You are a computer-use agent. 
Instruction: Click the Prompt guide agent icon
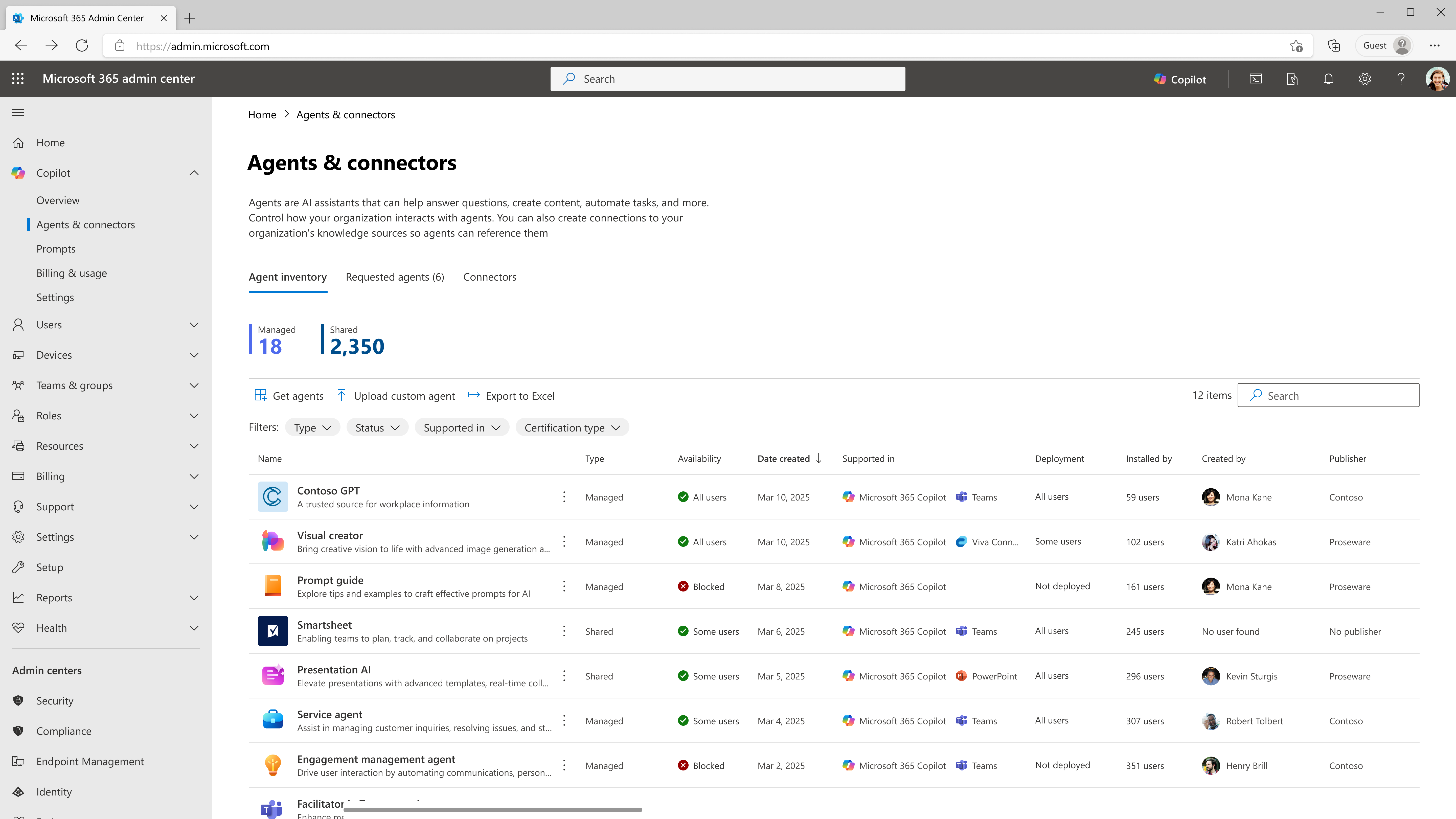(272, 586)
